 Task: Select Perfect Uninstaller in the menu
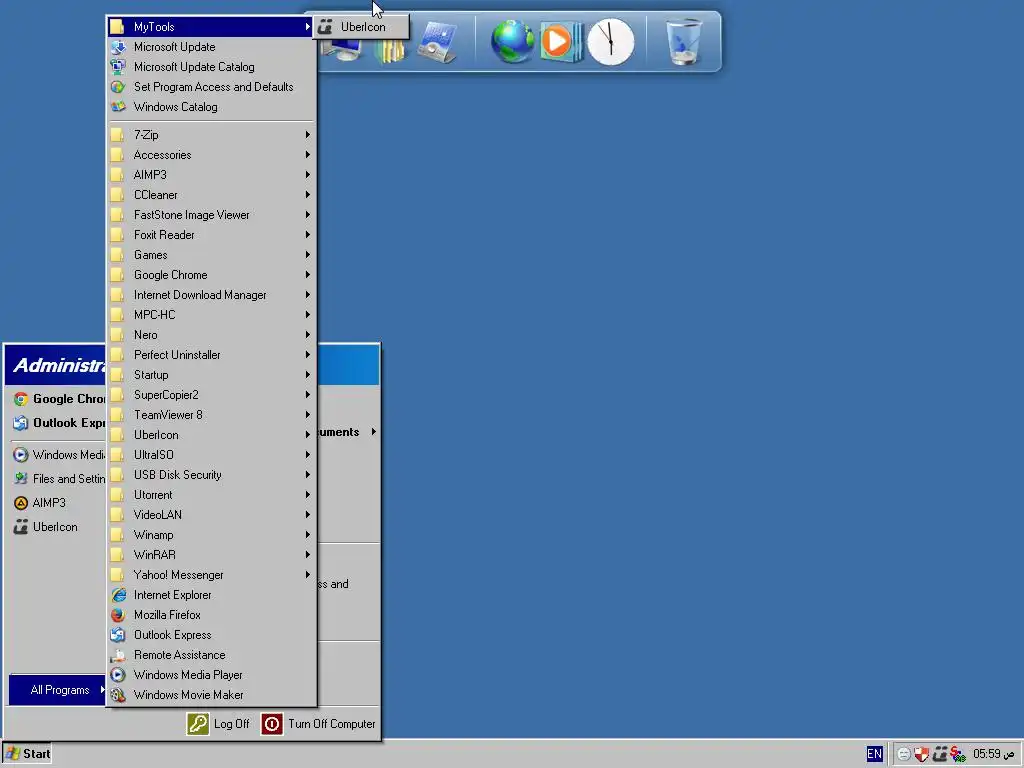click(x=212, y=355)
